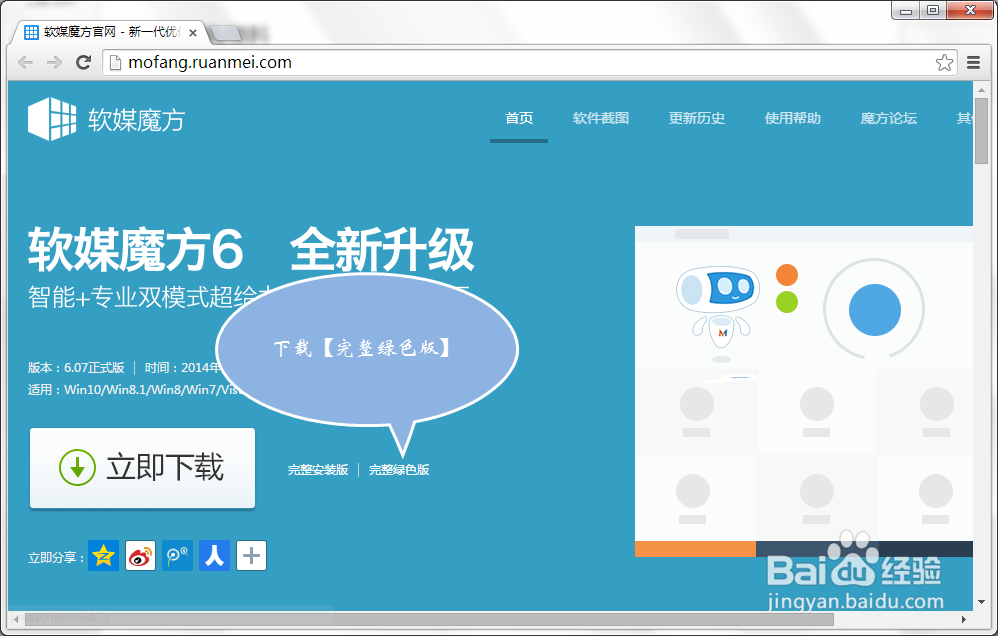Viewport: 998px width, 636px height.
Task: Click the 版本：6.07正式版 text
Action: pos(76,368)
